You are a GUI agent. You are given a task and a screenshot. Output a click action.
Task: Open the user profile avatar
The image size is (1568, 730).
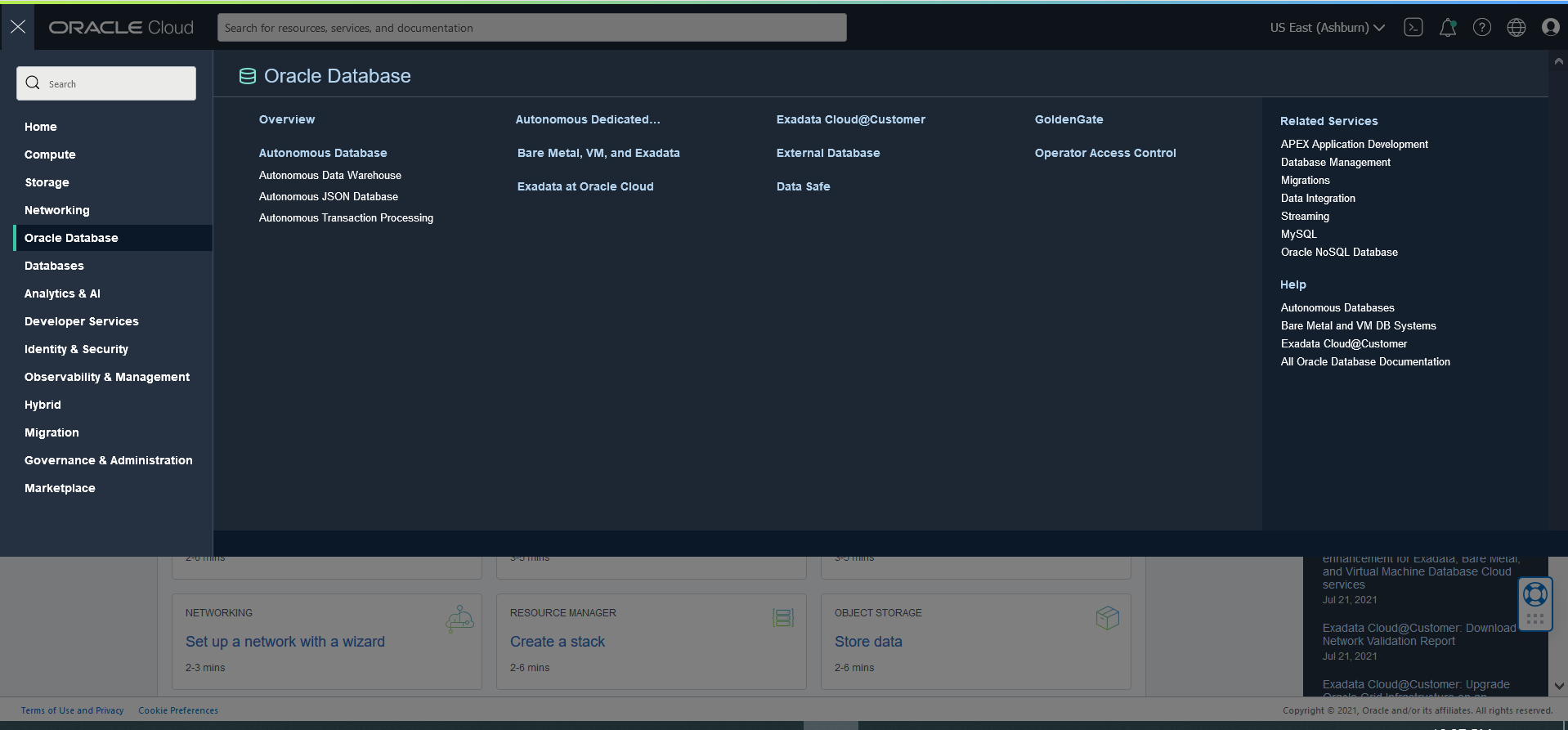coord(1550,27)
